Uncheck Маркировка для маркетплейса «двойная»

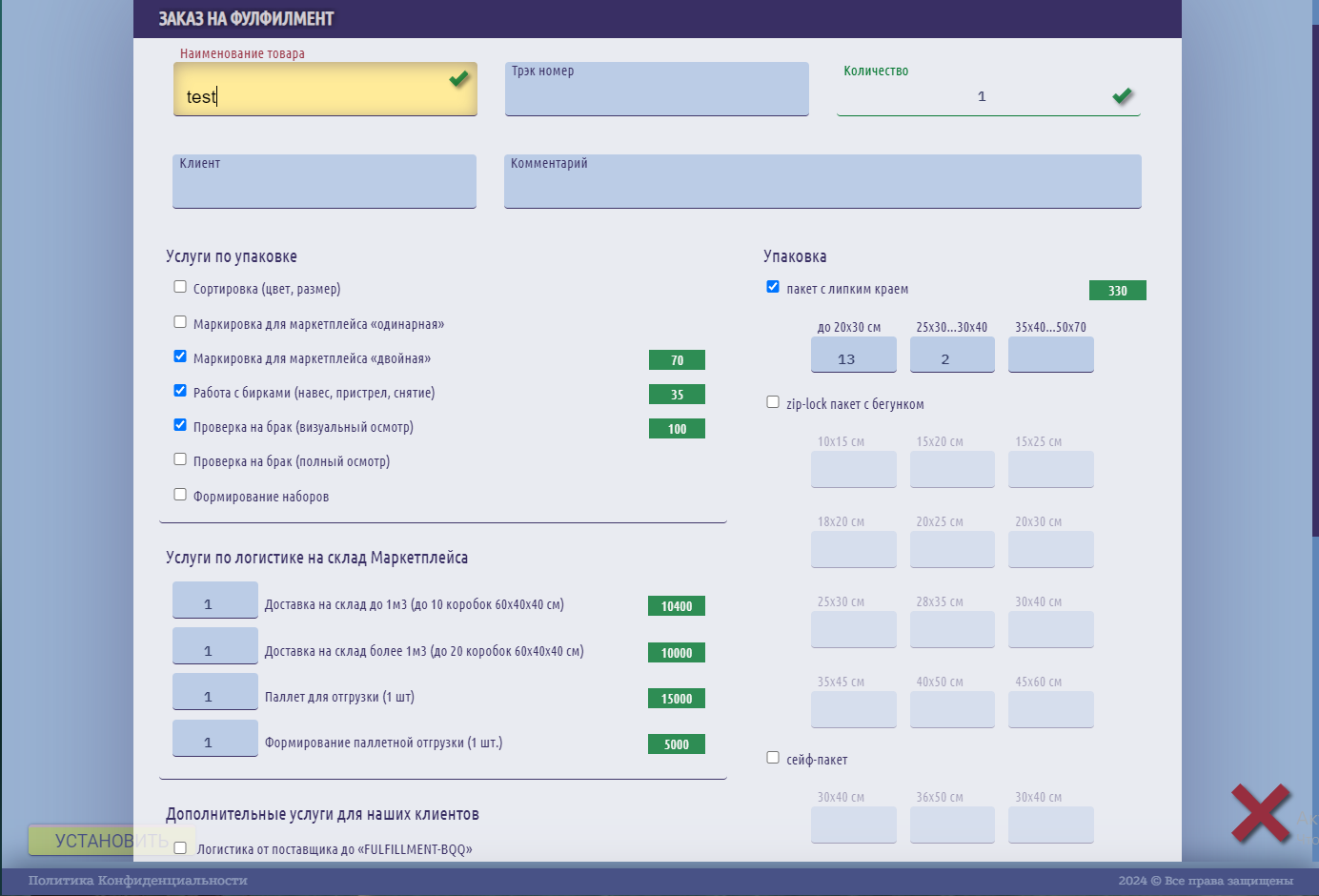pyautogui.click(x=180, y=356)
